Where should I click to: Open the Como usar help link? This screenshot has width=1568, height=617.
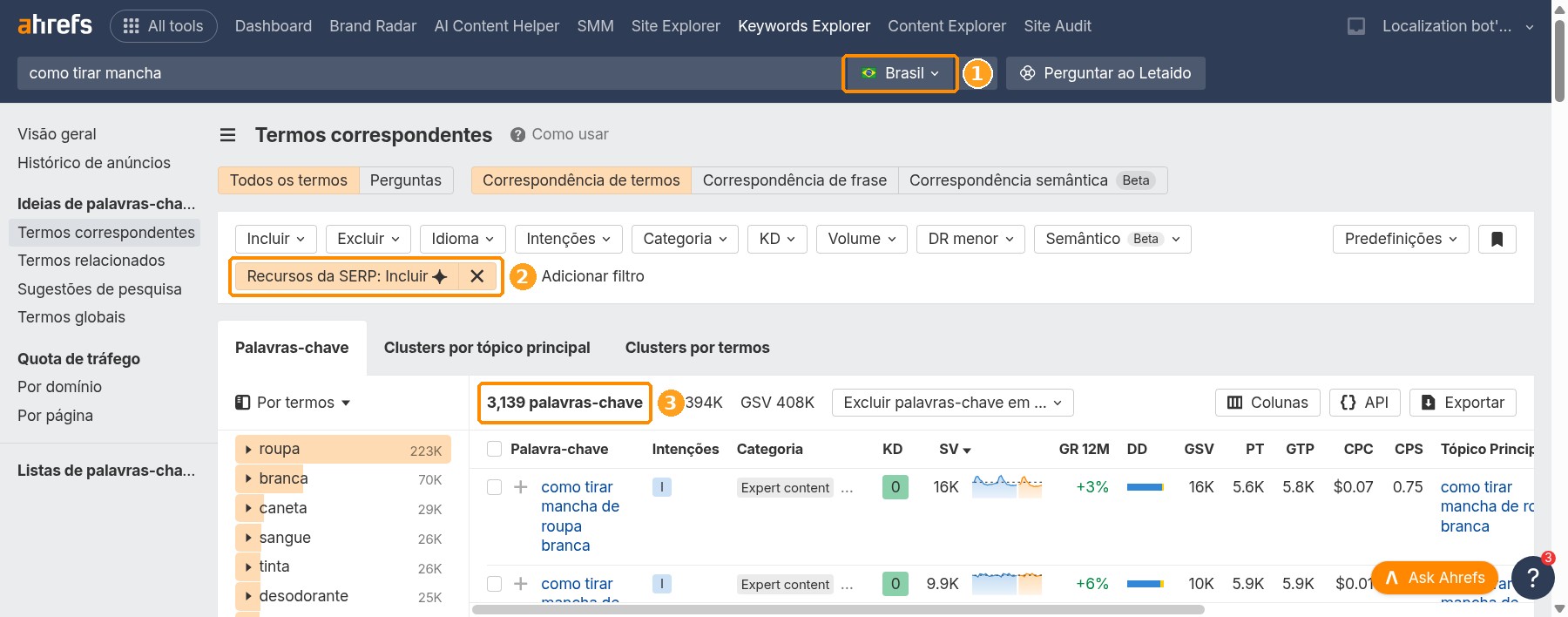tap(559, 134)
